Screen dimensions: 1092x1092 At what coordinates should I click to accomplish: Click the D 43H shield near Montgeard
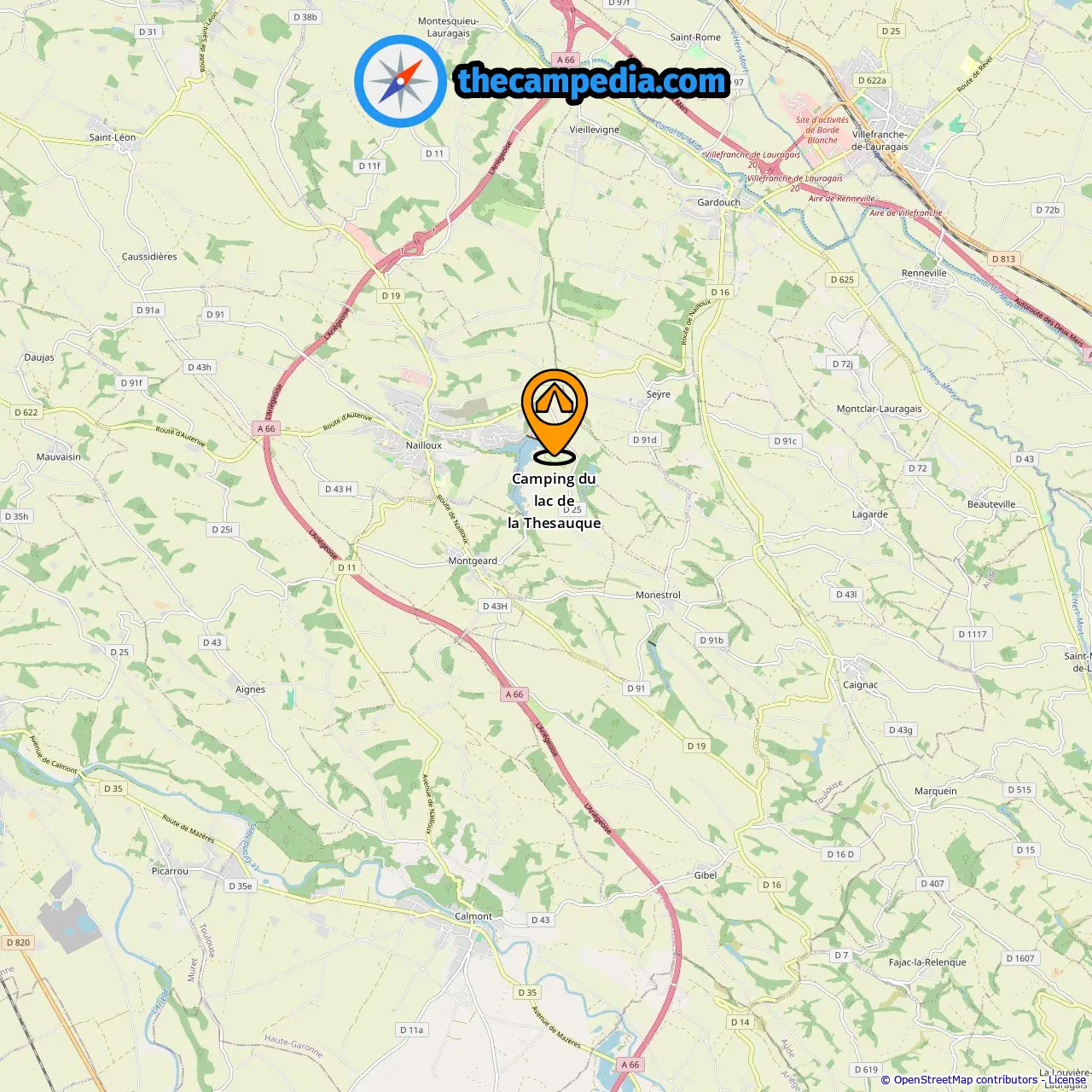495,606
